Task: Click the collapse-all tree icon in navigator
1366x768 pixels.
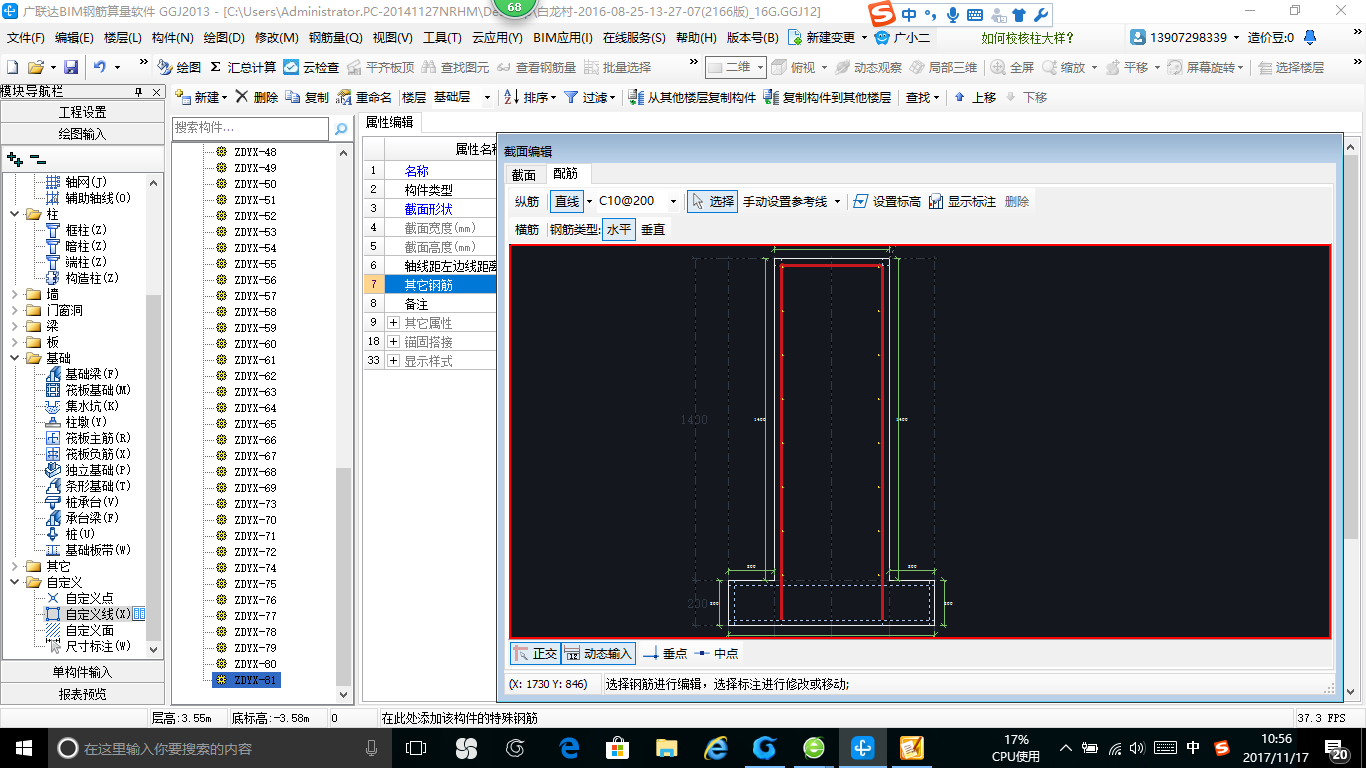Action: [x=38, y=159]
